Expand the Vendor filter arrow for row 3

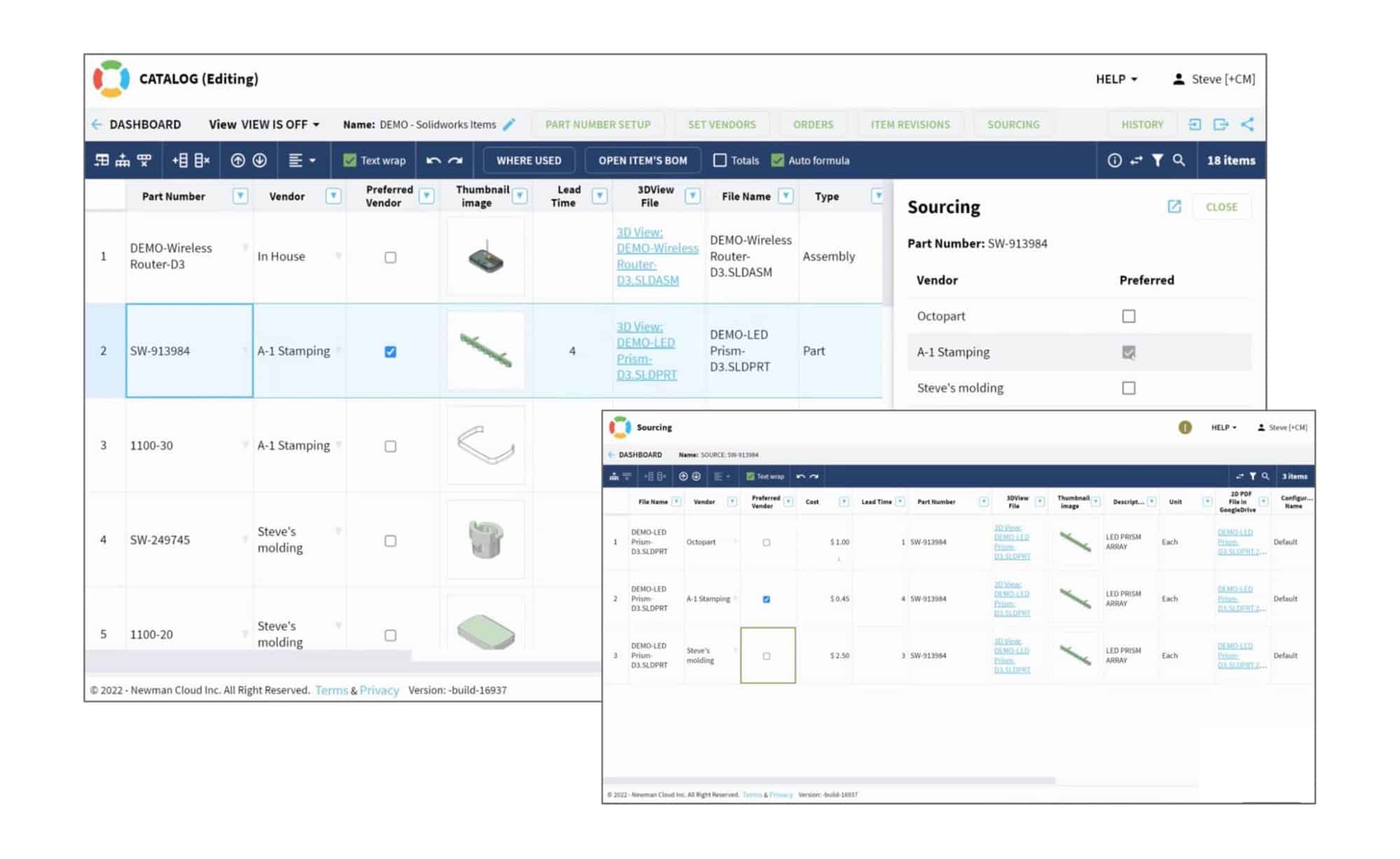[x=344, y=444]
